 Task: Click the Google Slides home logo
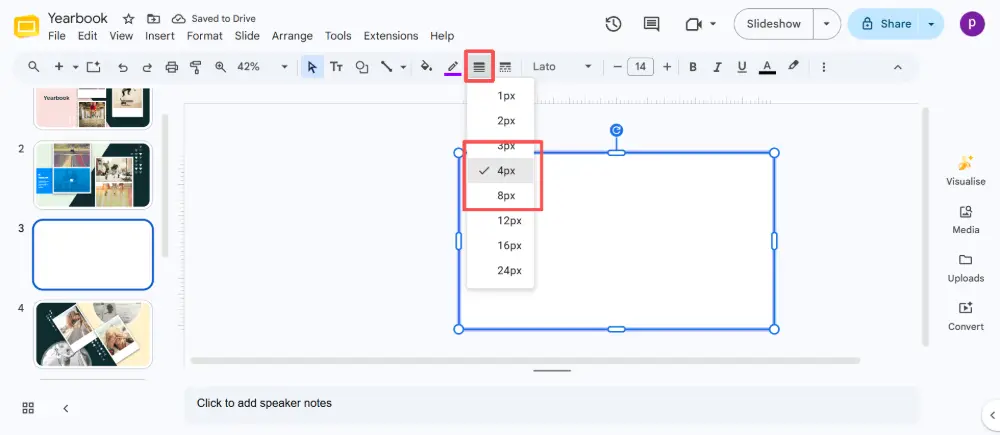(27, 27)
